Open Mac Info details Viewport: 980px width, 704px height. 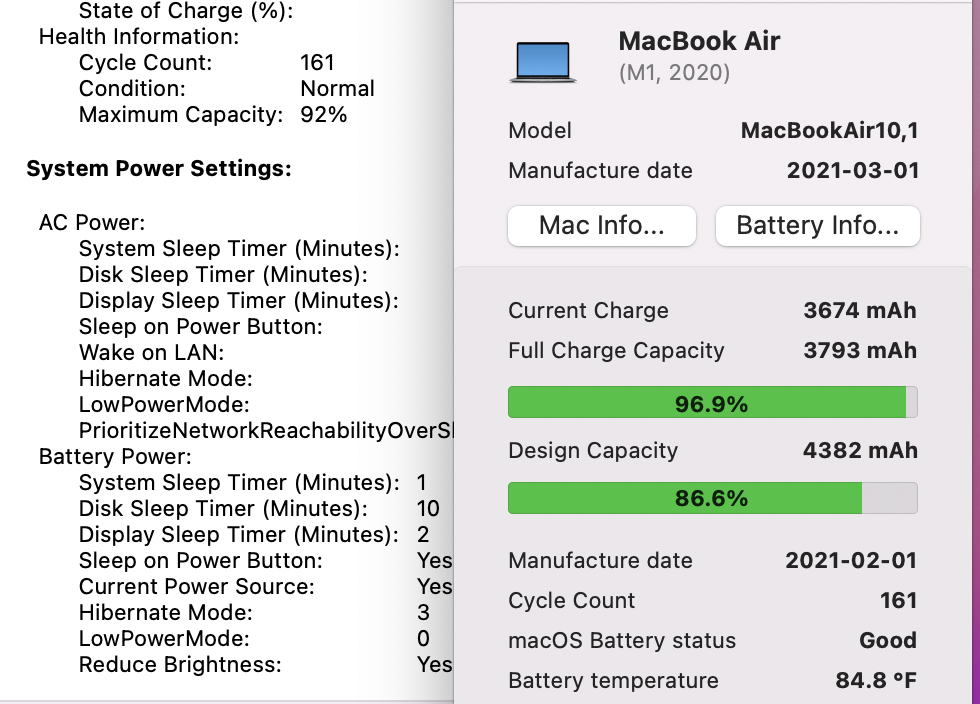tap(601, 225)
